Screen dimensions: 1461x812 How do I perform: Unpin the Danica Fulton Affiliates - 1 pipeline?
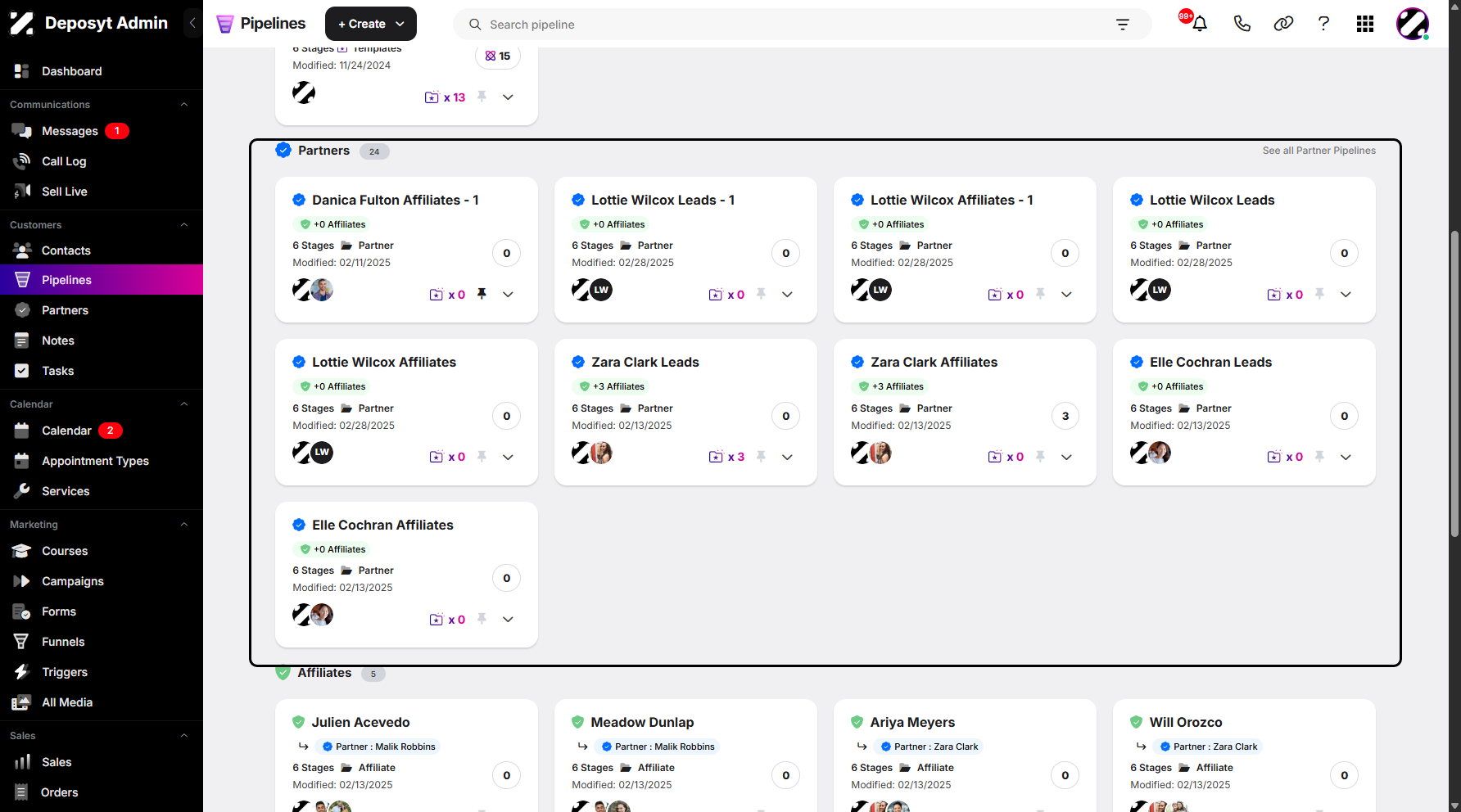point(482,294)
